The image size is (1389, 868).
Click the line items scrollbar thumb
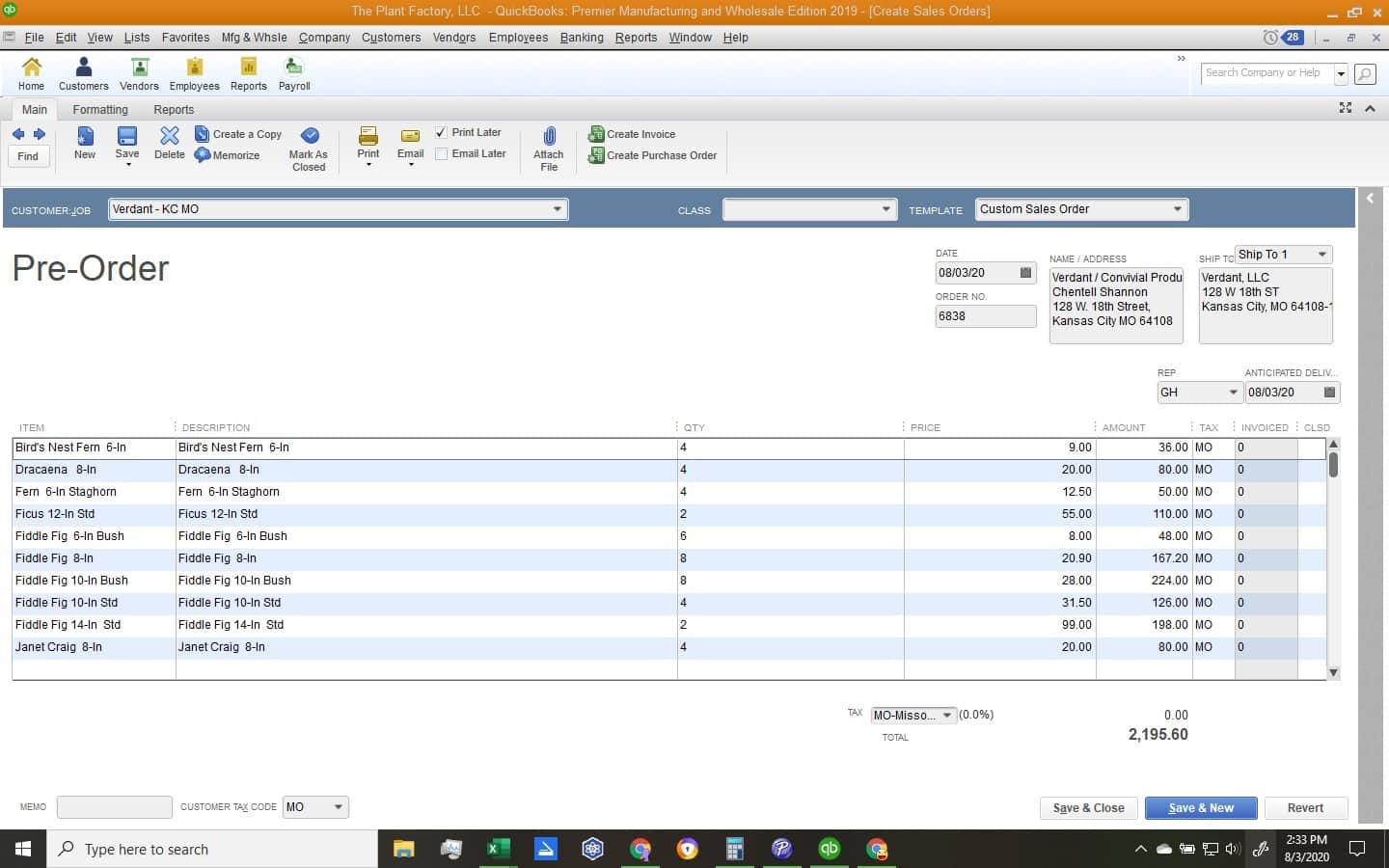tap(1333, 465)
